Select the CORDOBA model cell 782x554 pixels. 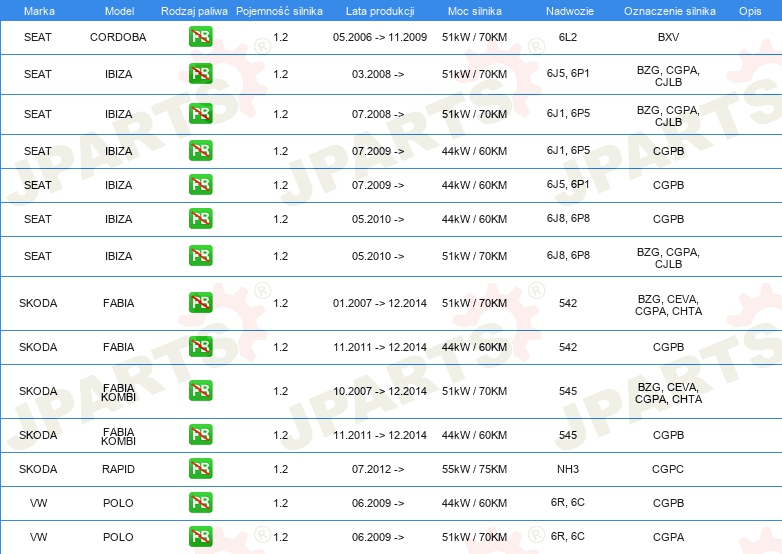pos(118,37)
